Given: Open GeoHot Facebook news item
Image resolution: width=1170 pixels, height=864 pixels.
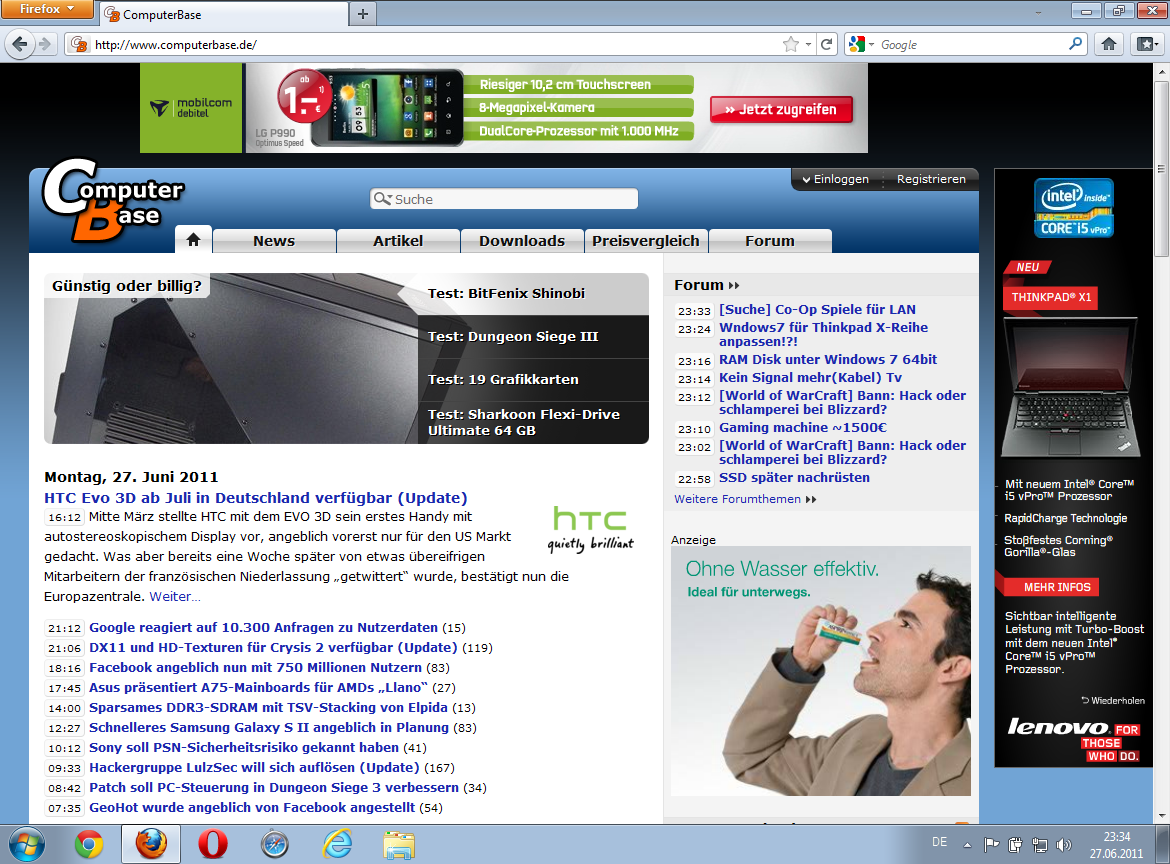Looking at the screenshot, I should (252, 807).
